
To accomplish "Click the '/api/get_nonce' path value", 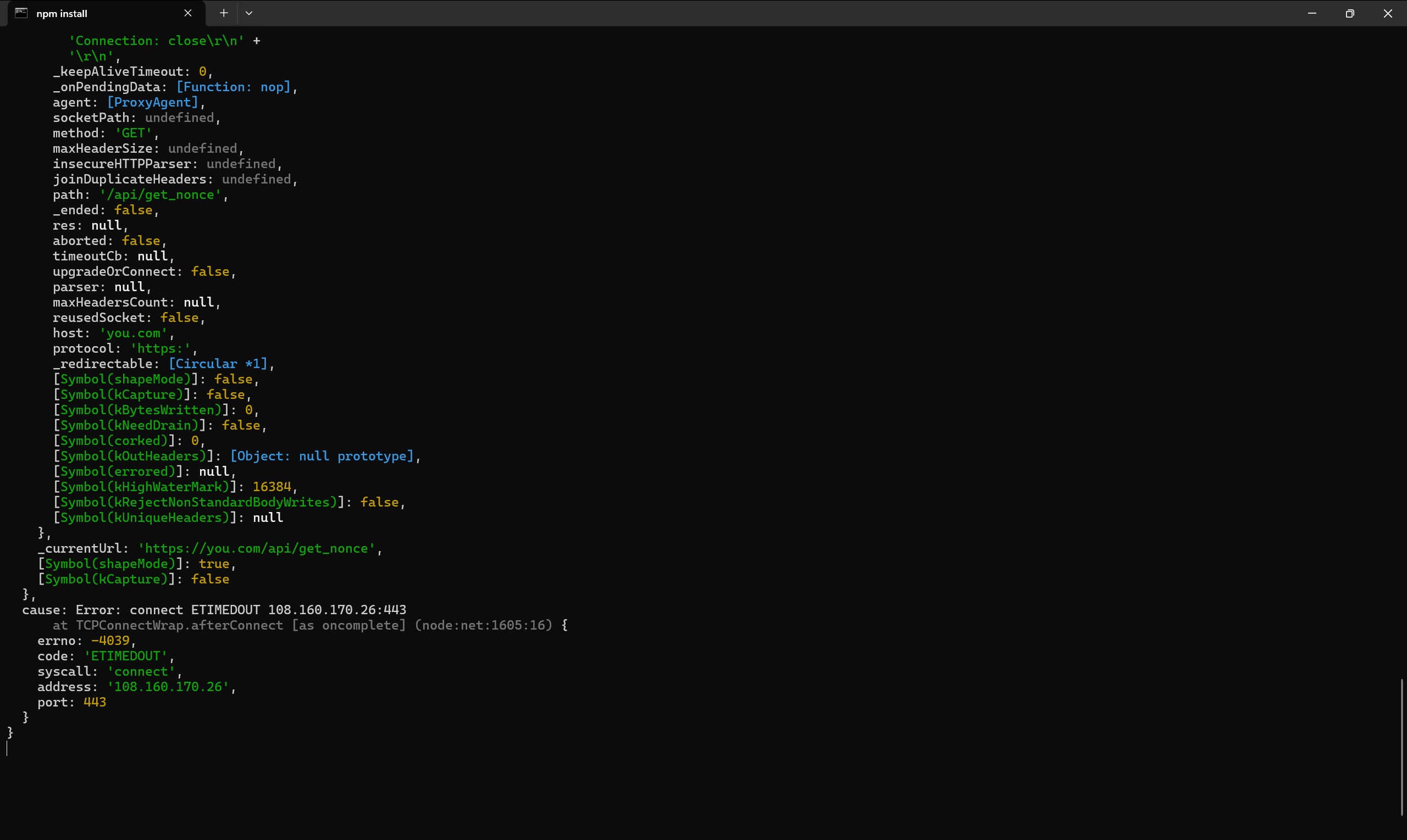I will tap(160, 194).
